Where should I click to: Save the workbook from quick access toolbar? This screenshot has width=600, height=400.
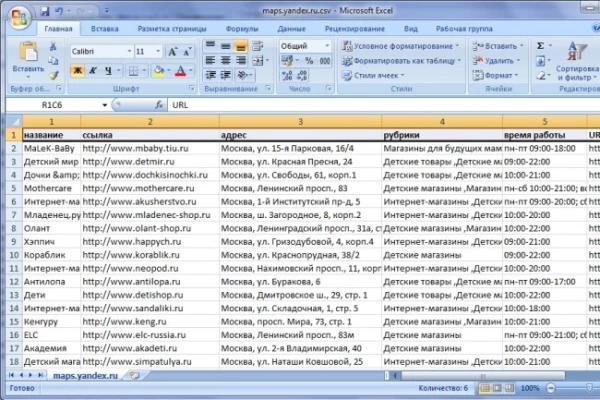coord(45,11)
